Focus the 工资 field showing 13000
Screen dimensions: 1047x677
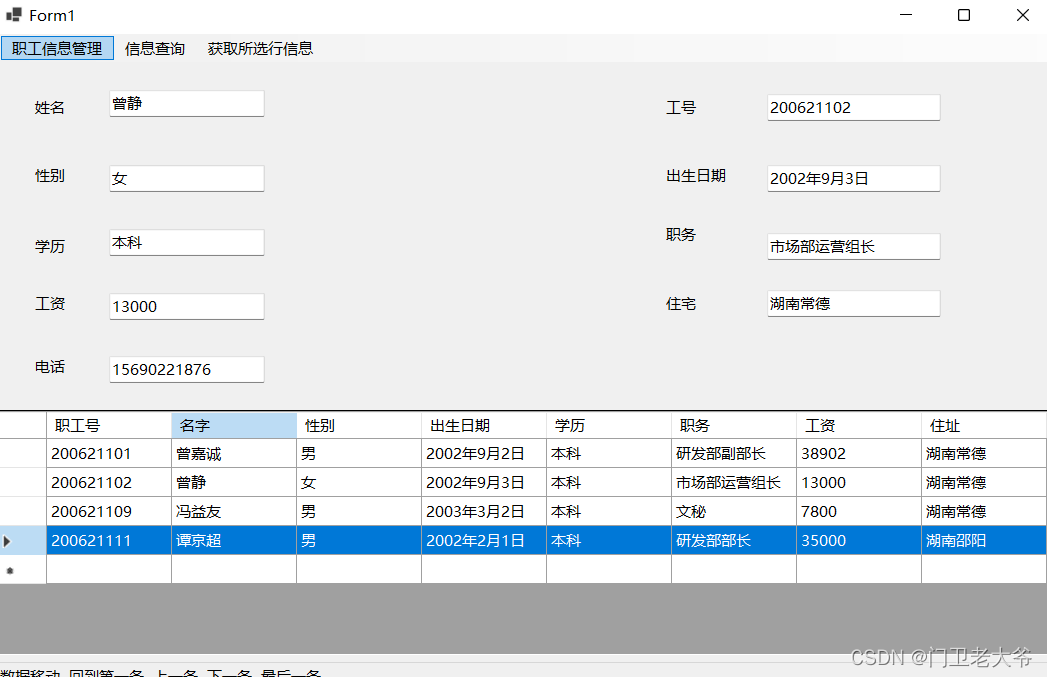pyautogui.click(x=187, y=306)
